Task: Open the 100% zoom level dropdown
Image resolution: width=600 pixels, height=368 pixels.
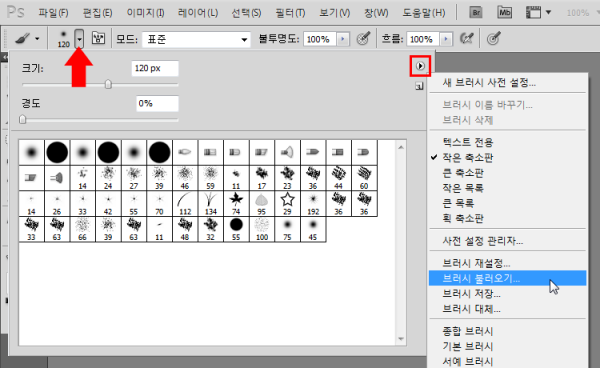Action: click(582, 13)
